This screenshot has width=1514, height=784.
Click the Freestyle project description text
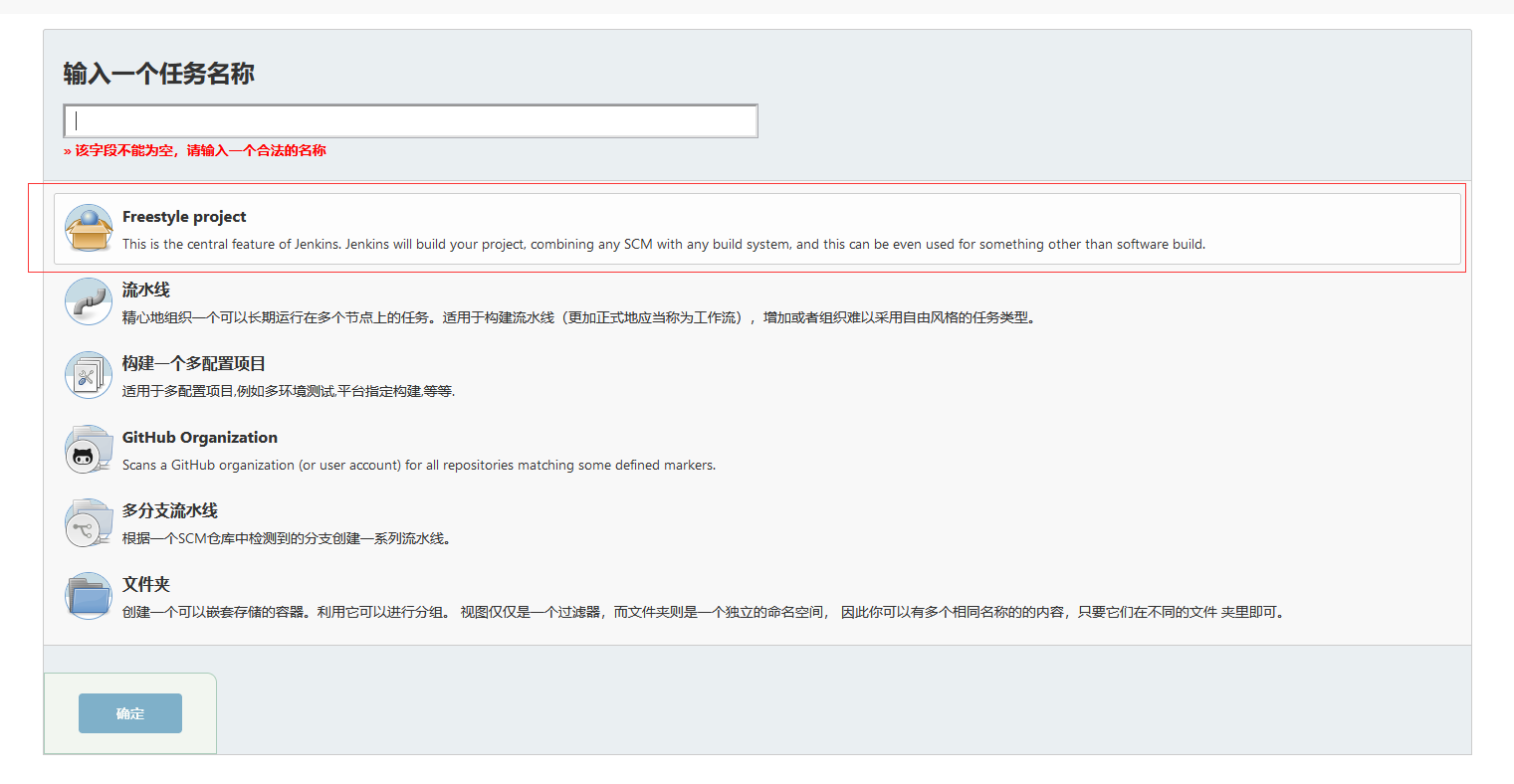(664, 244)
